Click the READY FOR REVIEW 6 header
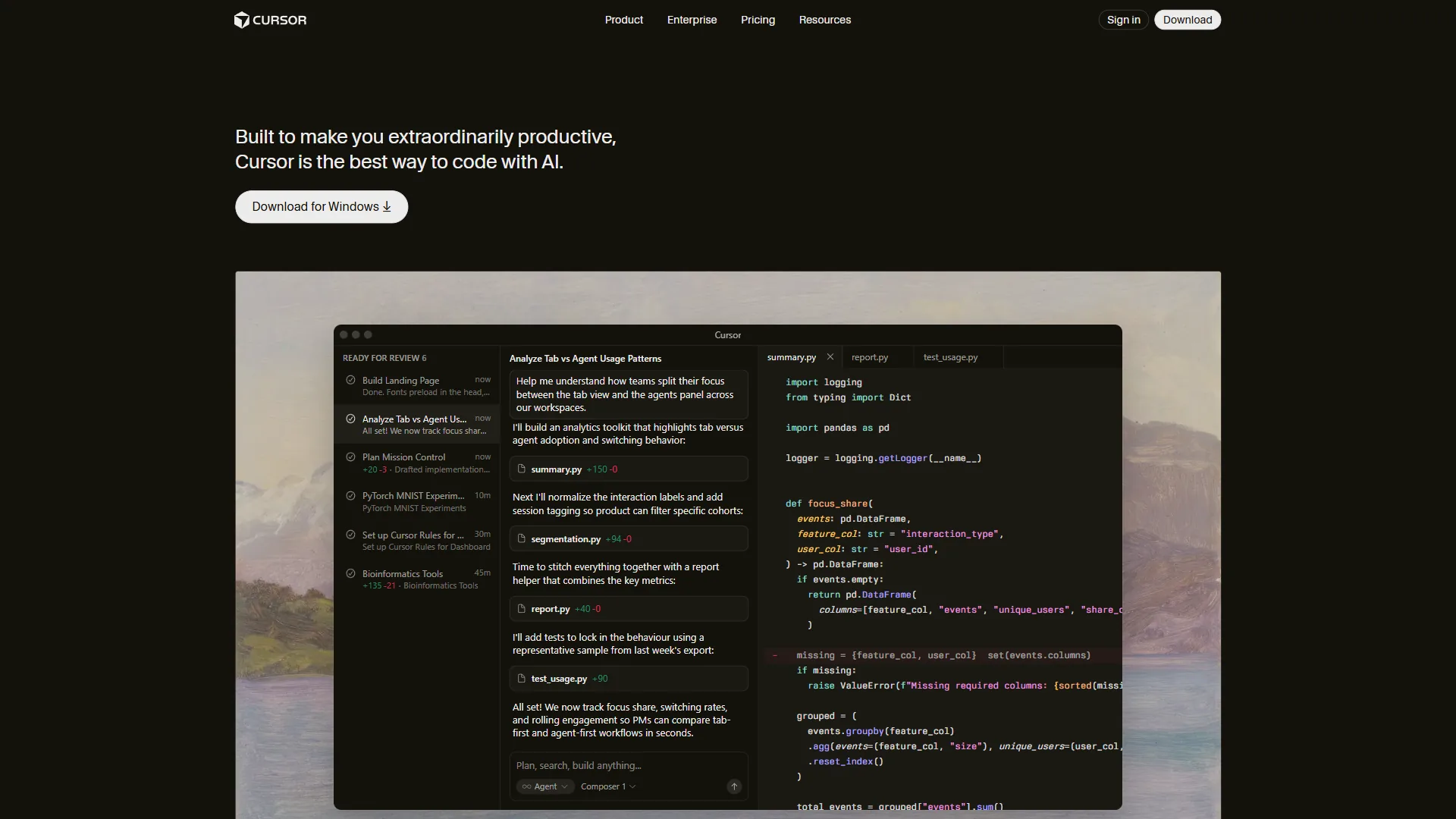 pos(384,358)
